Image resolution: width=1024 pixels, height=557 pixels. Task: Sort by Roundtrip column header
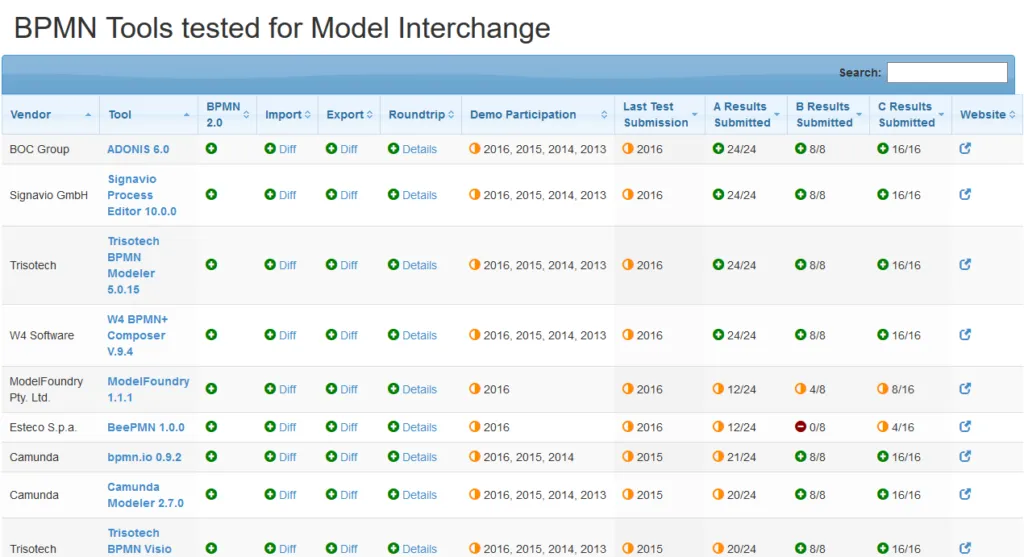(421, 115)
